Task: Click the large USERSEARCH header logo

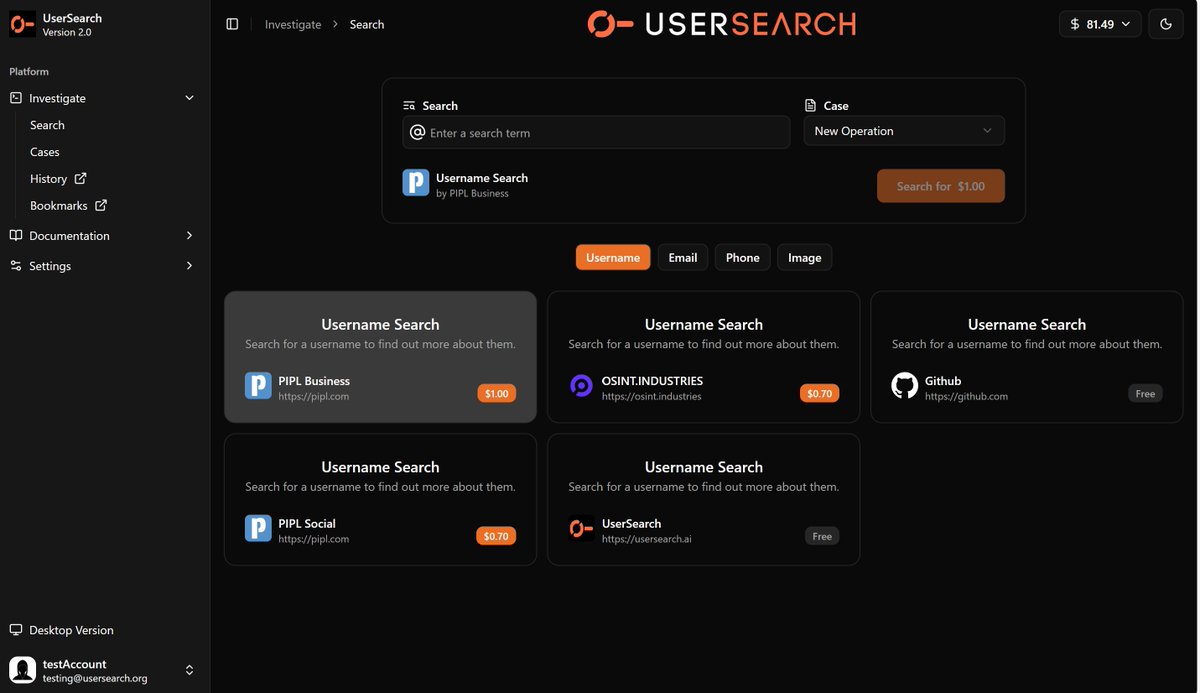Action: click(x=722, y=24)
